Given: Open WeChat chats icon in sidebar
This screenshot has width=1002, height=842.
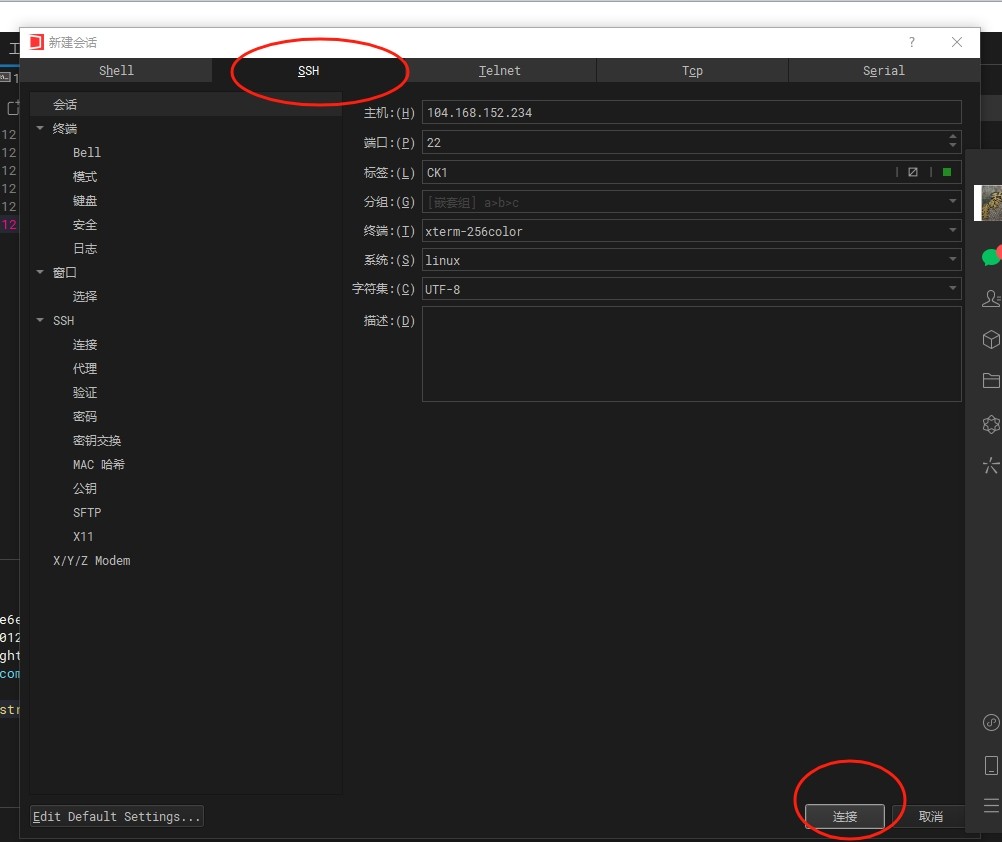Looking at the screenshot, I should 990,257.
